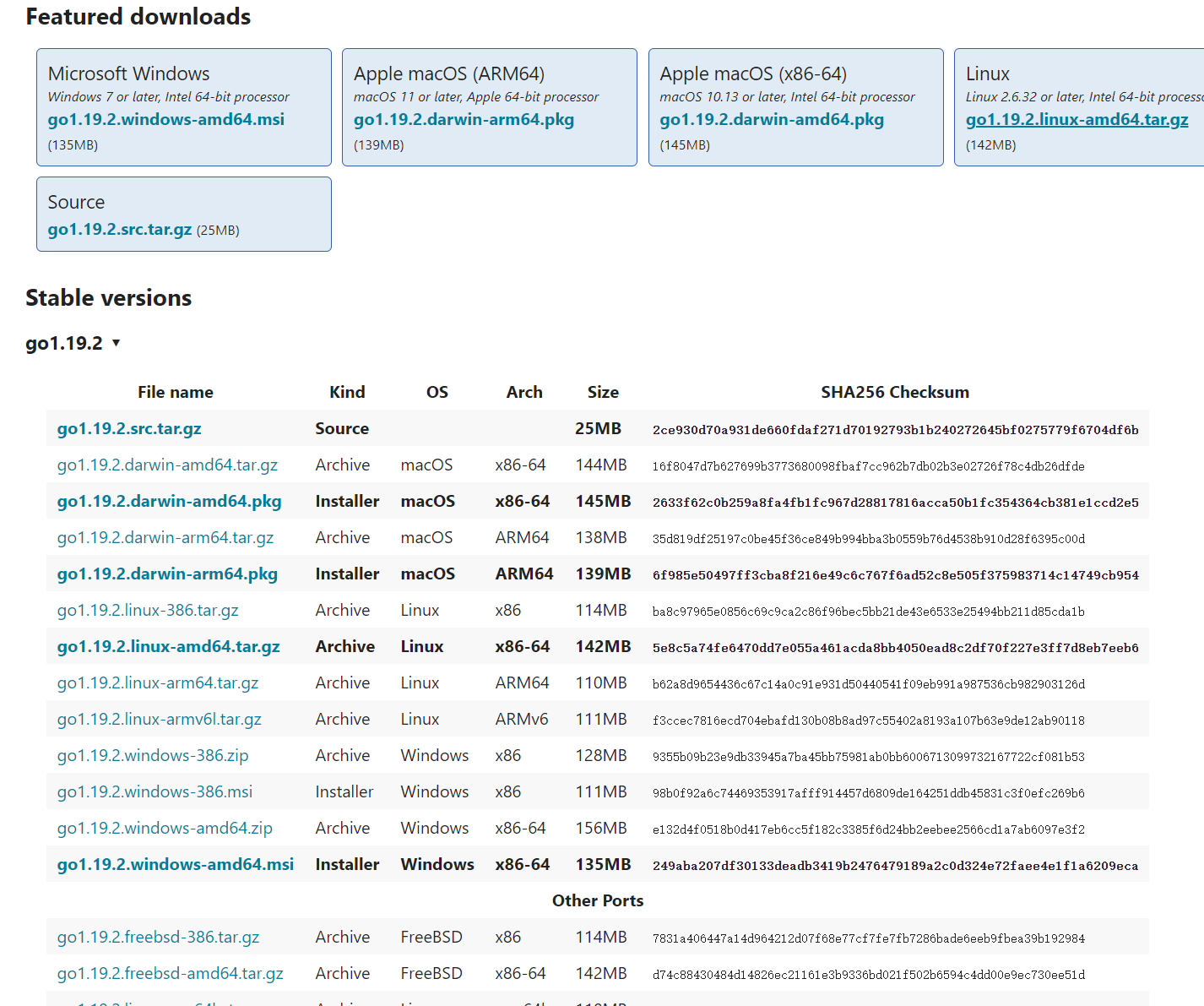This screenshot has height=1006, width=1204.
Task: Open go1.19.2.windows-amd64.zip link
Action: tap(165, 828)
